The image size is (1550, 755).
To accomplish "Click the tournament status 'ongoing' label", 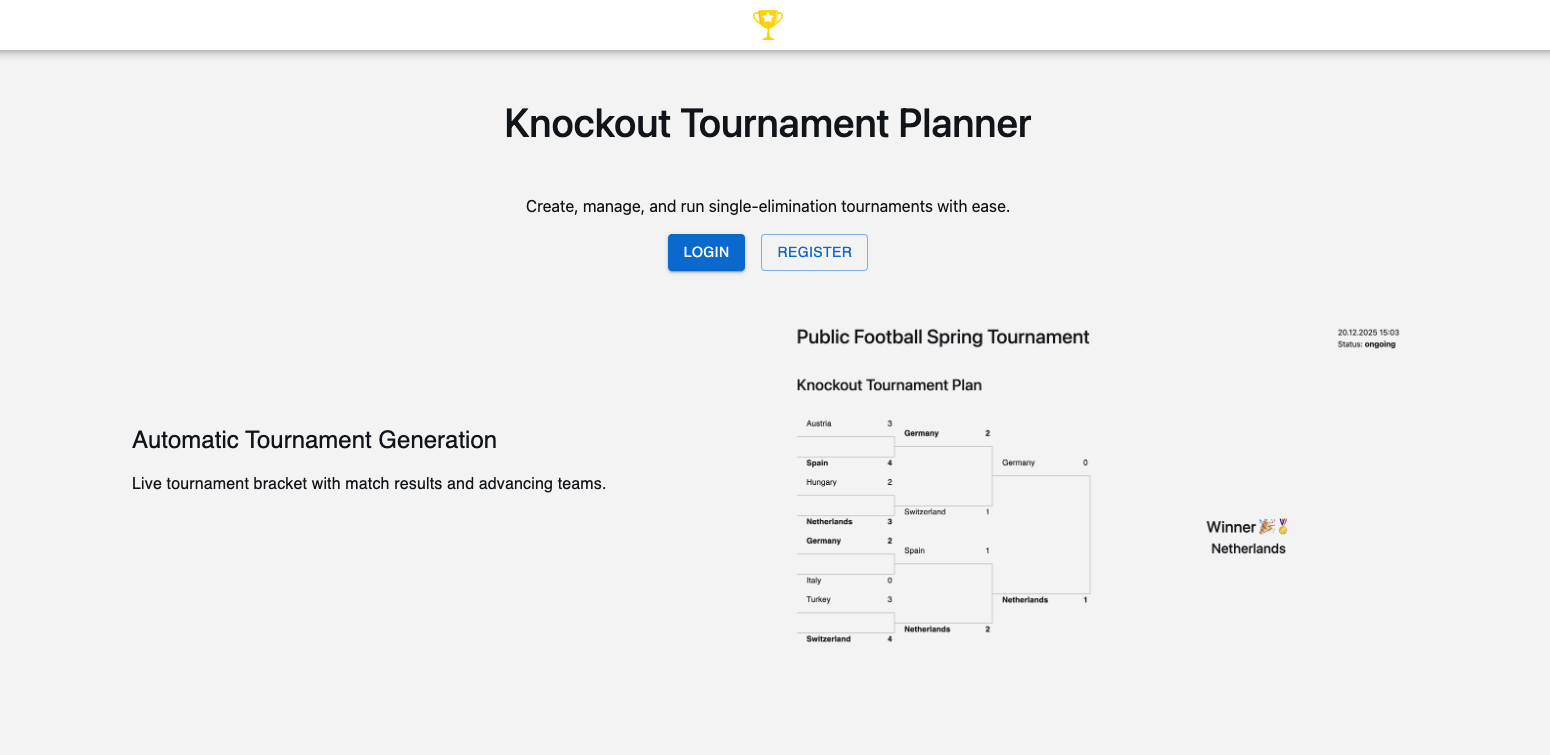I will click(x=1380, y=345).
